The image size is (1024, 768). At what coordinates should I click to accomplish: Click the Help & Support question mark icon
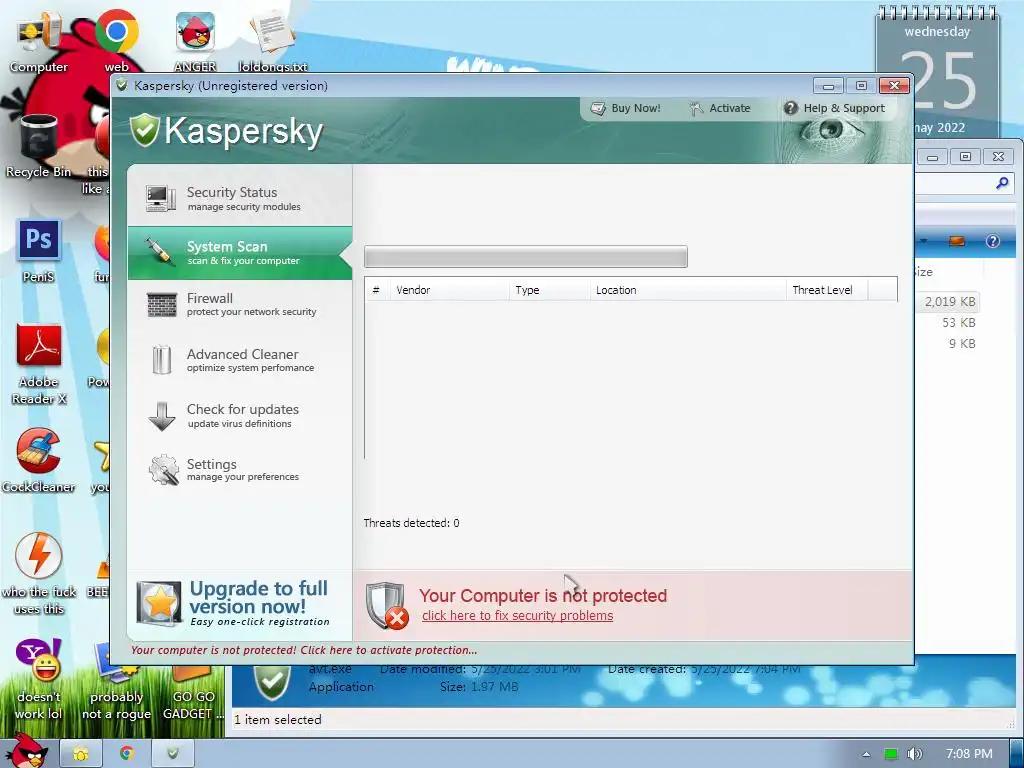(790, 108)
